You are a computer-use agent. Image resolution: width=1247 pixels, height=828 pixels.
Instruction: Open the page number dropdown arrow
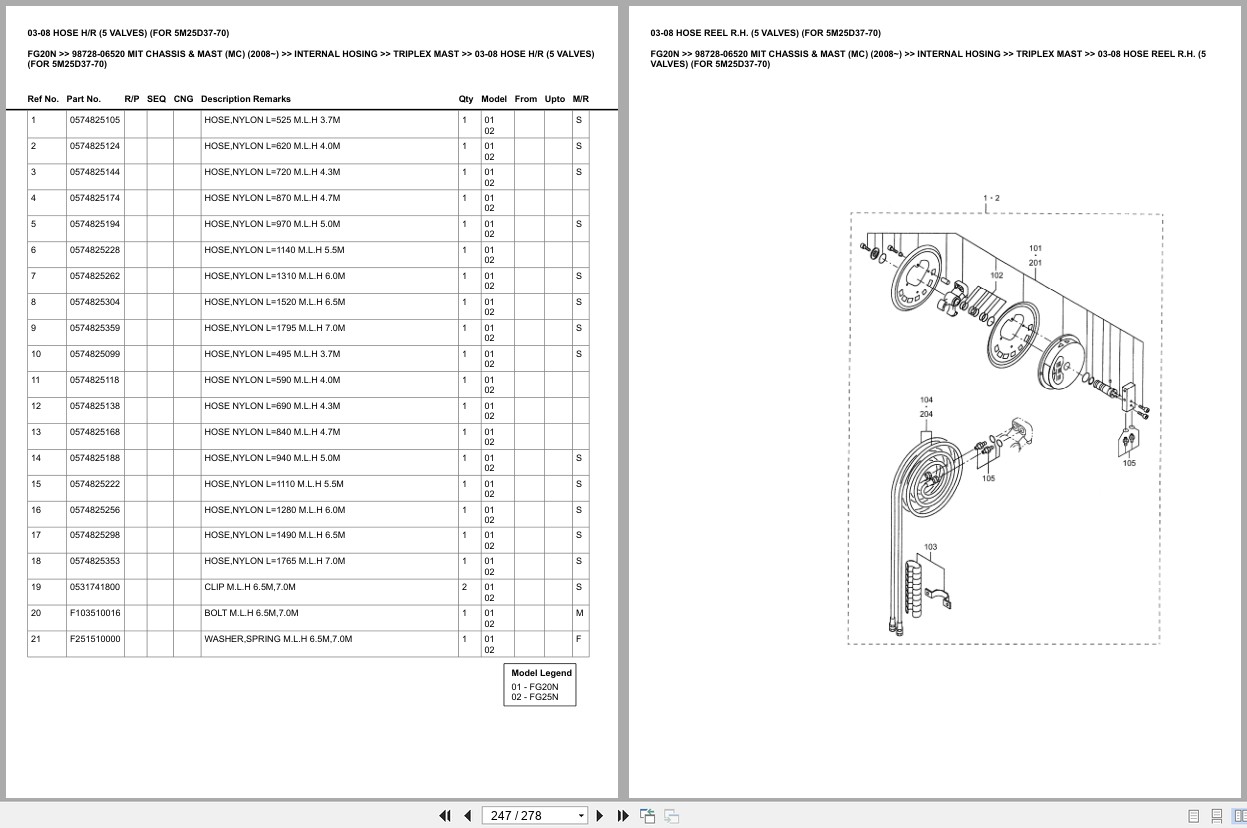pos(581,816)
